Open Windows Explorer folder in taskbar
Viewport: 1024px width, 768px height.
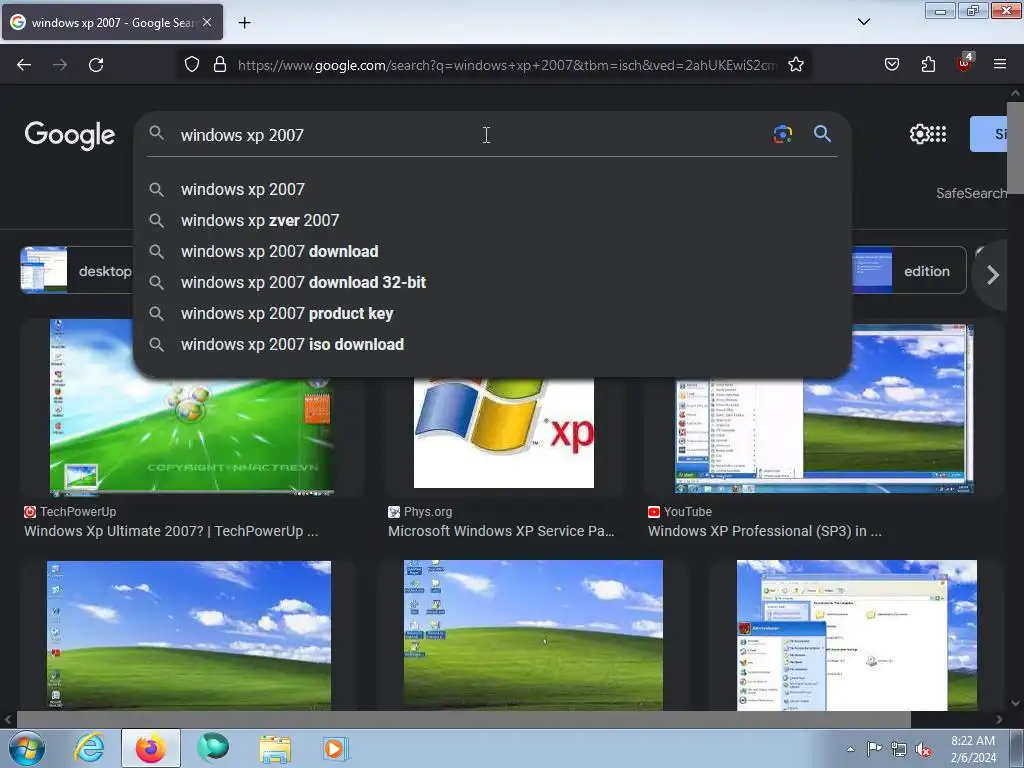coord(275,749)
